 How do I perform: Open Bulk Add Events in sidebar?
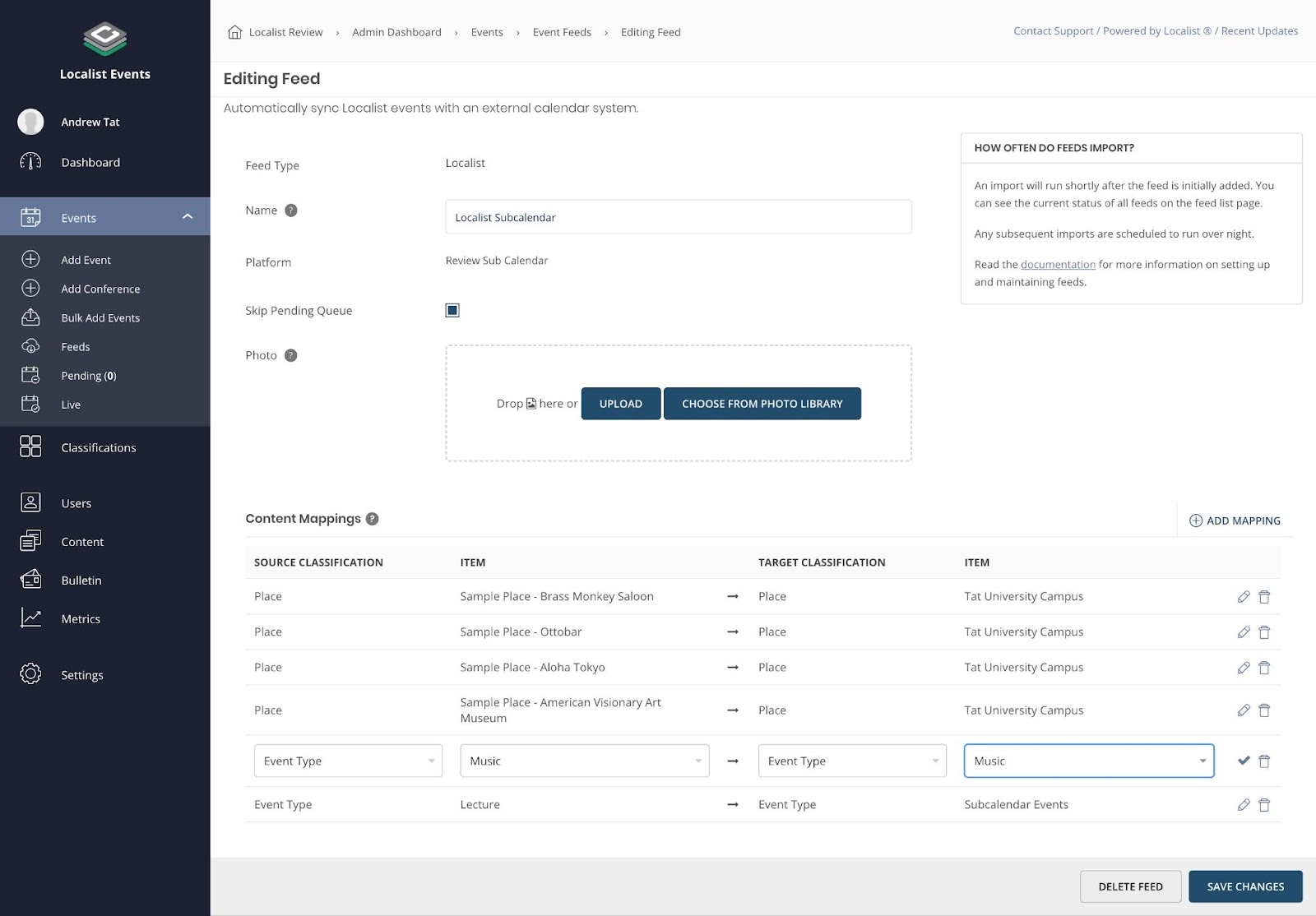pos(100,318)
